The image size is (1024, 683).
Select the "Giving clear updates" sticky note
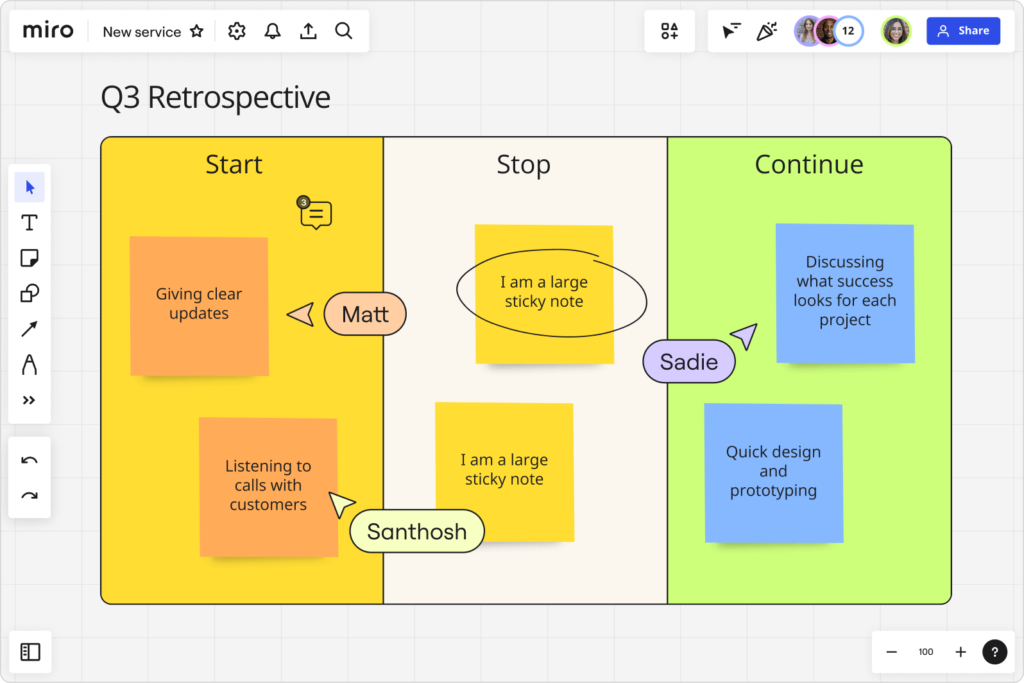click(199, 305)
